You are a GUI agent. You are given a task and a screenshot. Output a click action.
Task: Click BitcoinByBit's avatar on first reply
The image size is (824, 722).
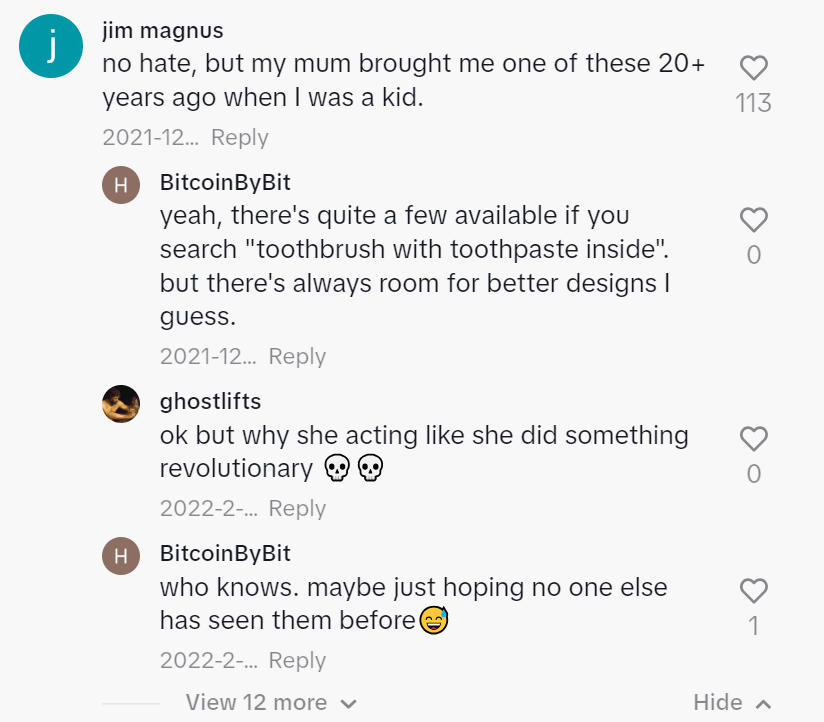pos(121,184)
